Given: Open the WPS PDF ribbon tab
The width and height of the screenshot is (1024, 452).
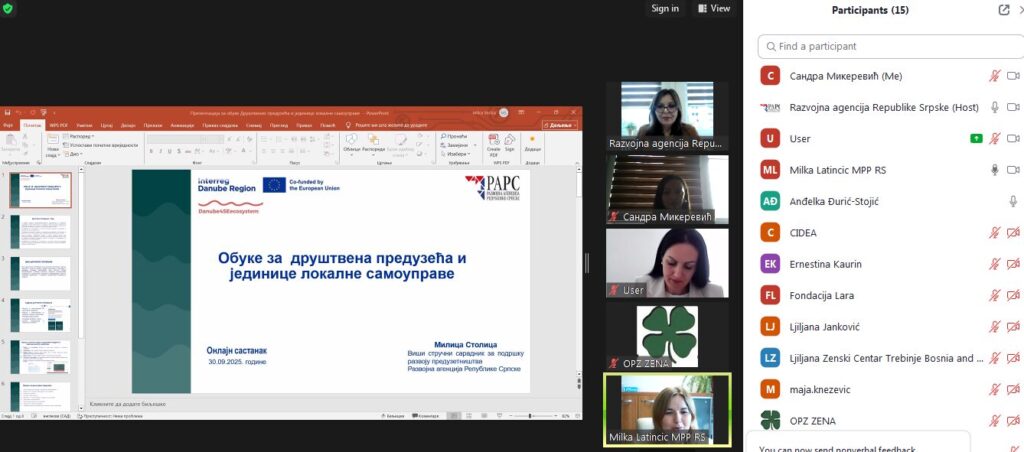Looking at the screenshot, I should tap(57, 125).
